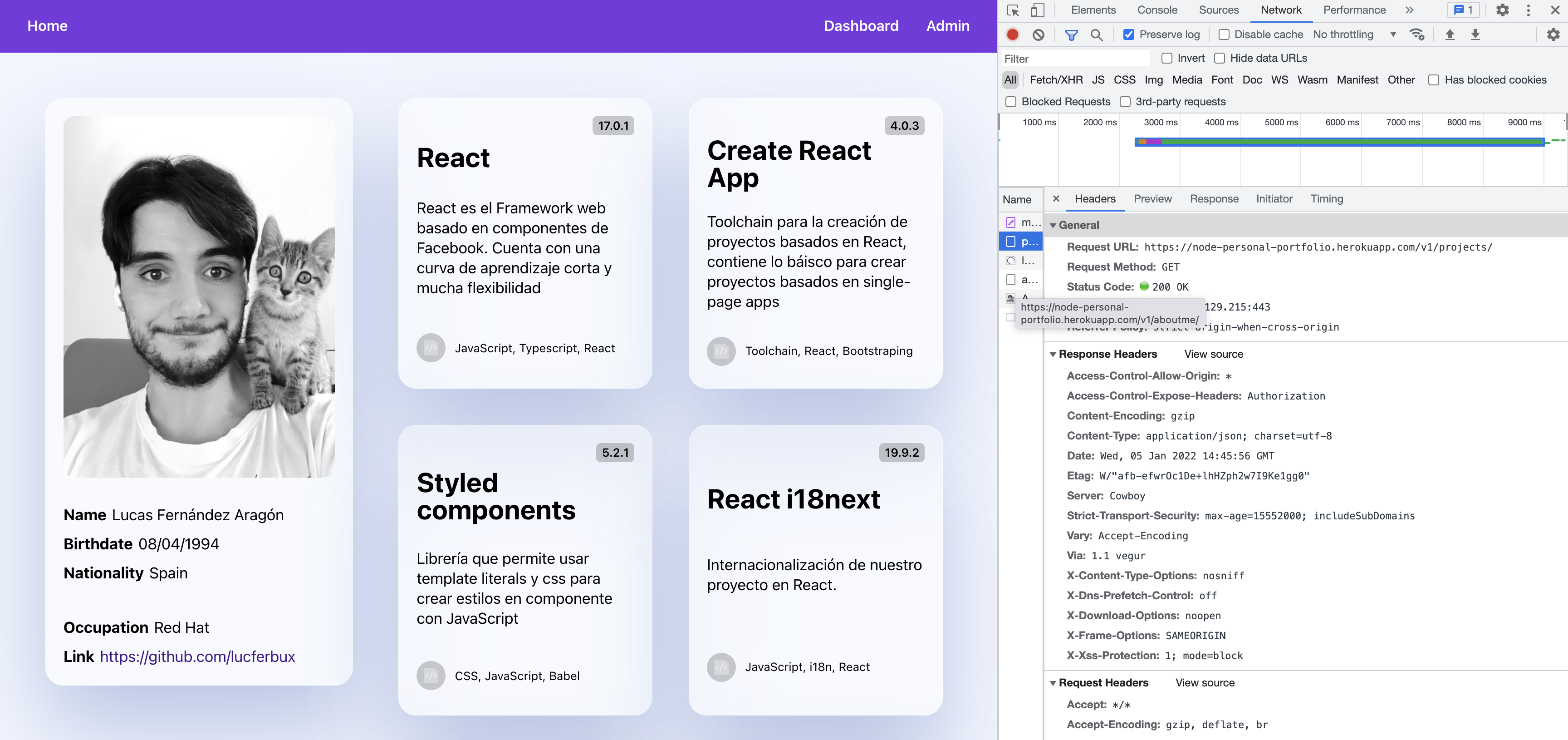This screenshot has height=740, width=1568.
Task: Go to the Dashboard nav link
Action: click(860, 26)
